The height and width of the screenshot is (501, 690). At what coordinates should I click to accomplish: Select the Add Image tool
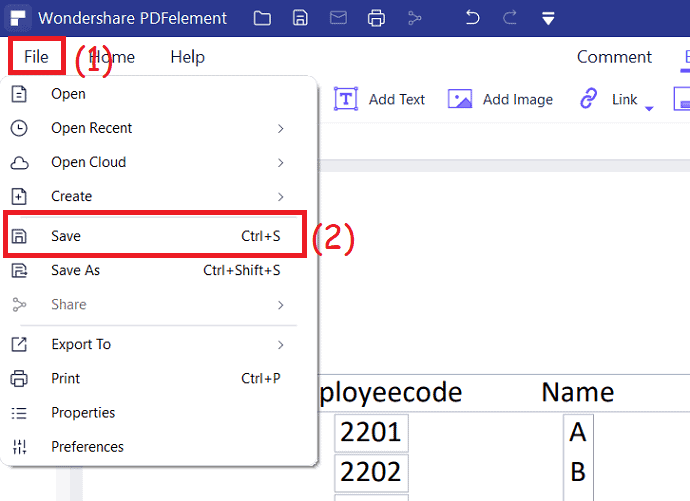[x=501, y=99]
